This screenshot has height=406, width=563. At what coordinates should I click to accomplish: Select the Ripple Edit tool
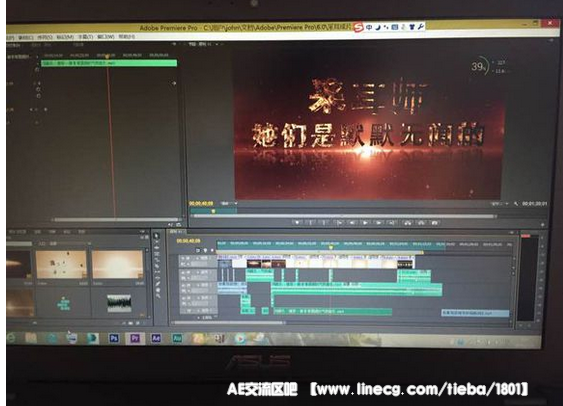(157, 247)
